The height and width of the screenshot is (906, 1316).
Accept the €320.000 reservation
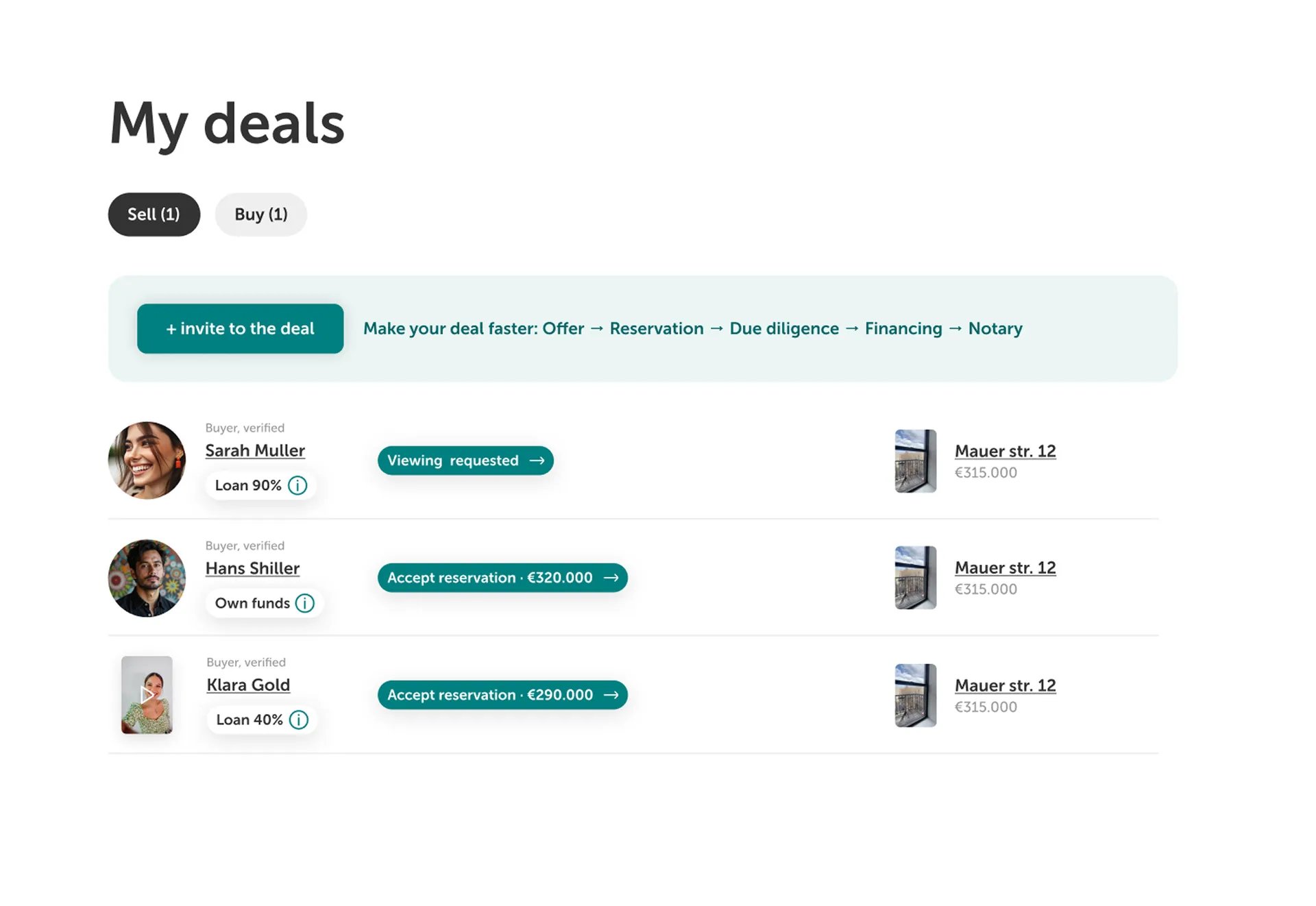coord(502,578)
